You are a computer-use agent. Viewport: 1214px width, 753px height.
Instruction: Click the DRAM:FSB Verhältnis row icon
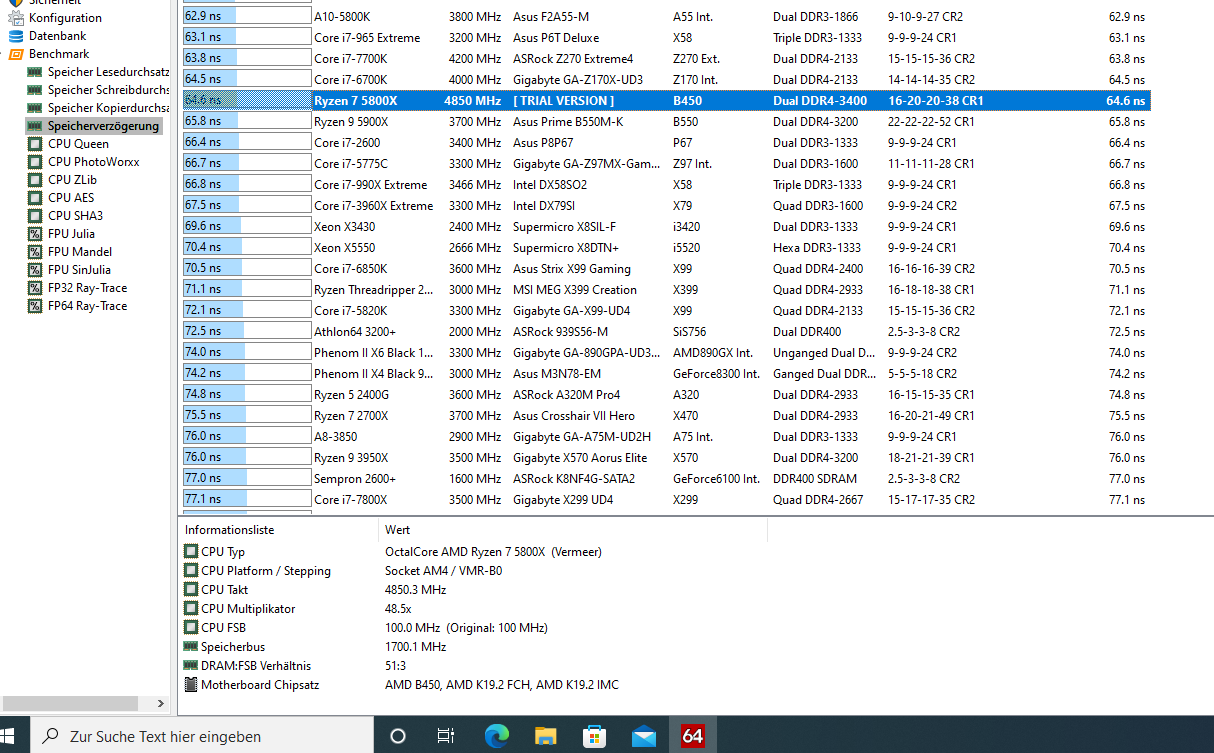(191, 666)
